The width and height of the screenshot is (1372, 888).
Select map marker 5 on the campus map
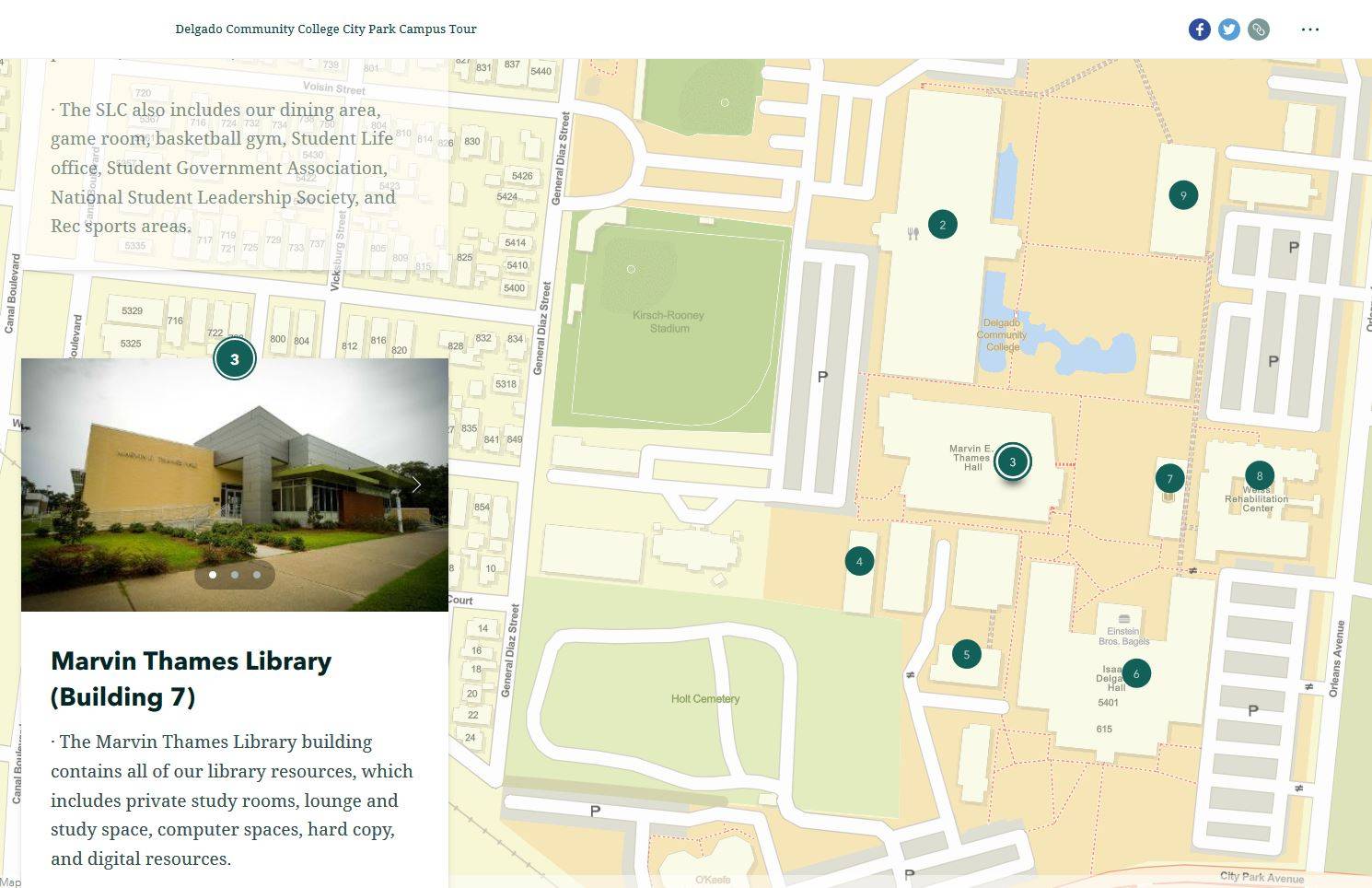966,655
